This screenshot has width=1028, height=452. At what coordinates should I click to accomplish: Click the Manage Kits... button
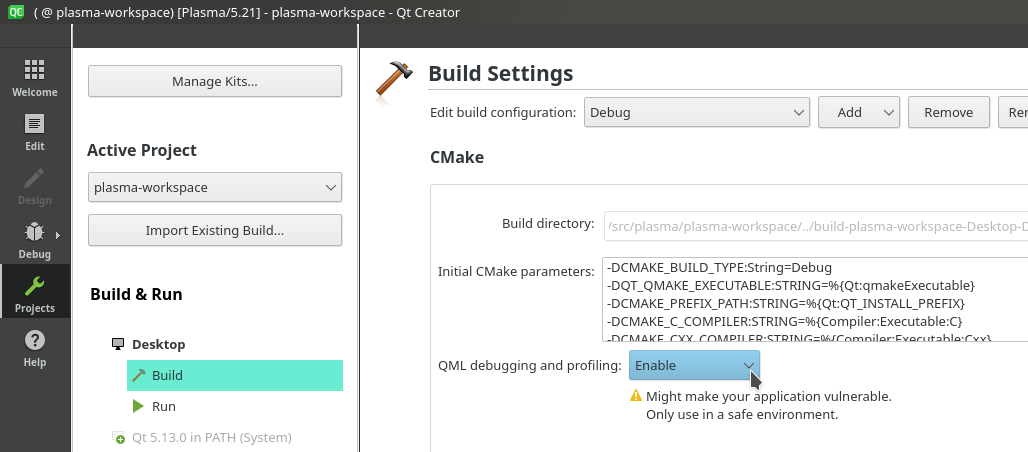215,81
